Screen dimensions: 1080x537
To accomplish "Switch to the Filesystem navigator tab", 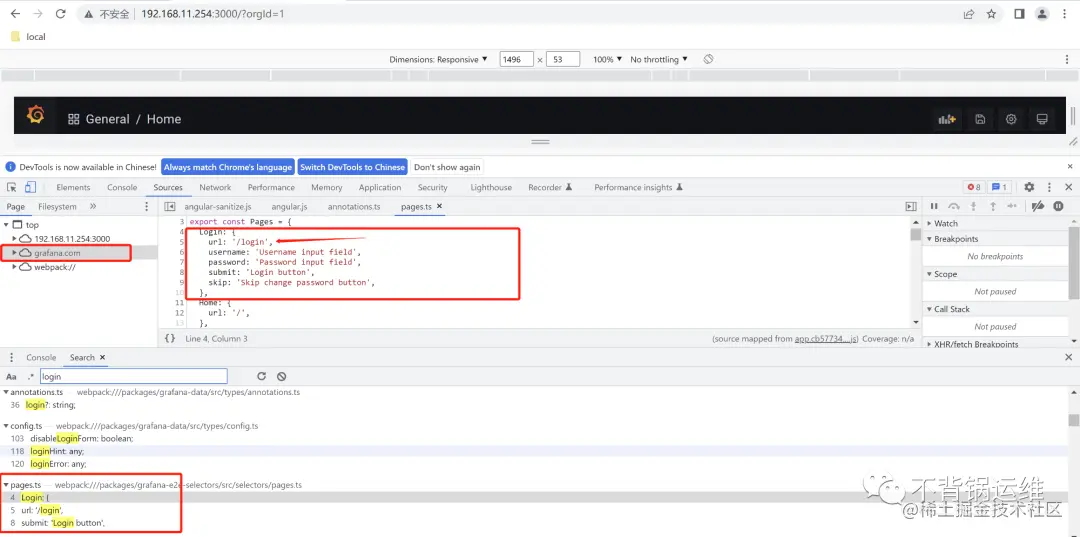I will pos(57,207).
